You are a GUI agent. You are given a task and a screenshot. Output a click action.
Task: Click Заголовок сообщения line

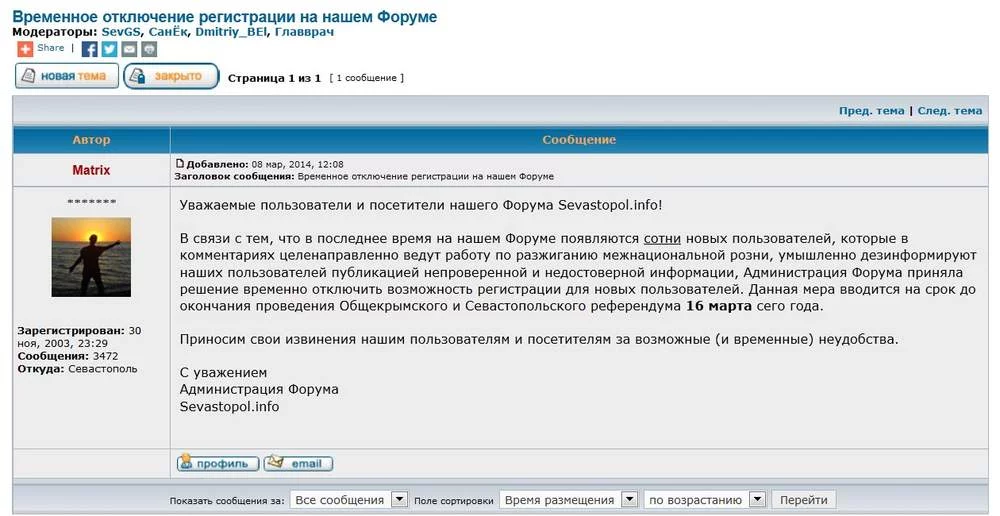(x=364, y=176)
